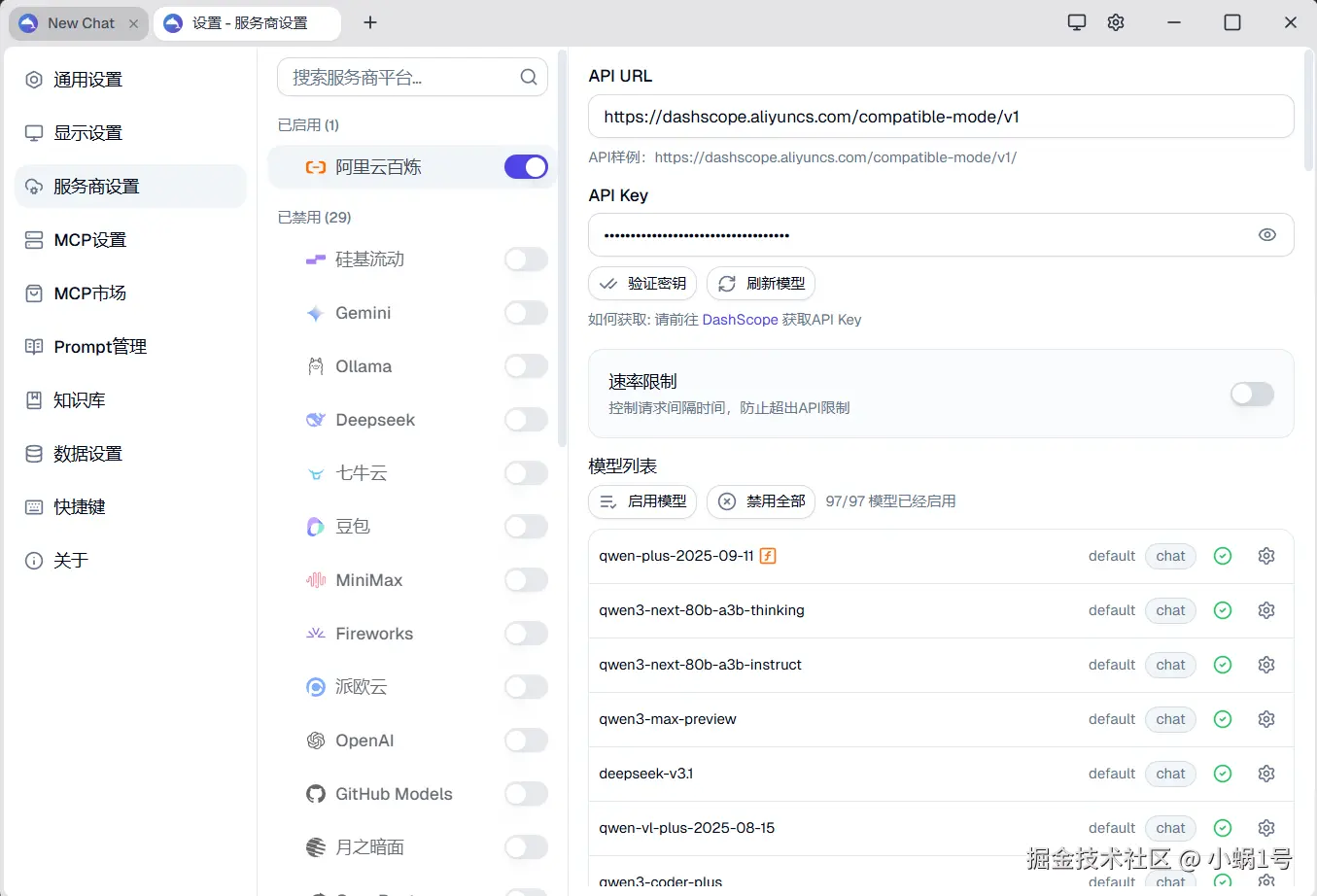Click the search magnifier icon in provider search

coord(529,77)
